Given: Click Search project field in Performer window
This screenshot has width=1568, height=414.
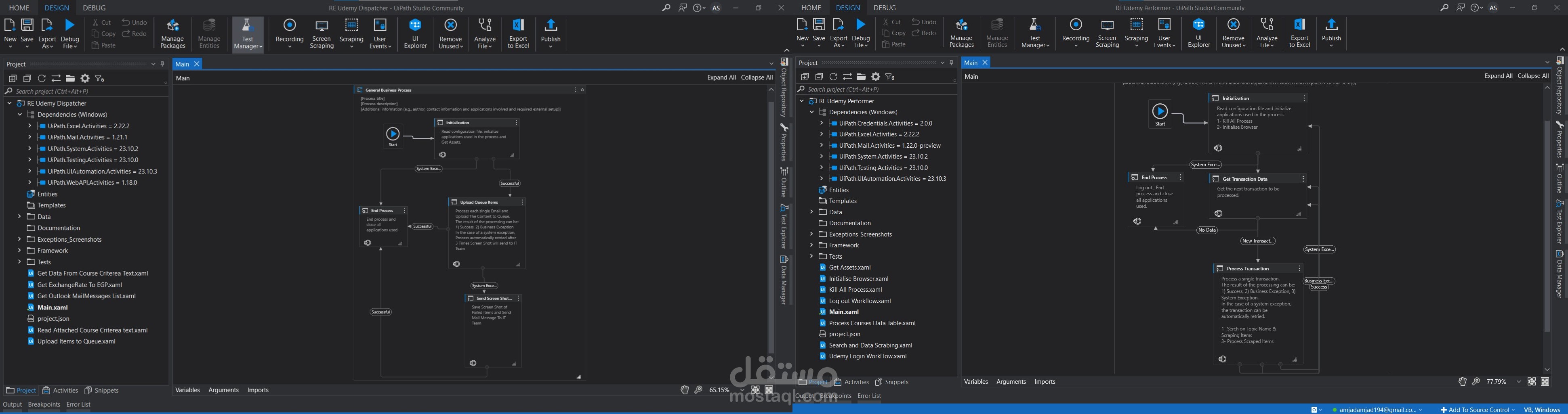Looking at the screenshot, I should click(x=876, y=89).
